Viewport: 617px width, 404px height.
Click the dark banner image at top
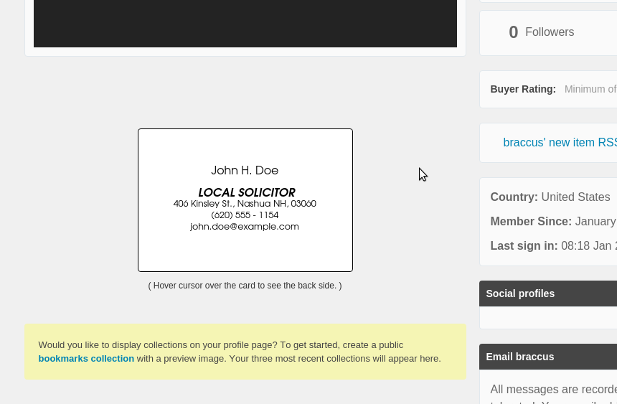tap(245, 23)
